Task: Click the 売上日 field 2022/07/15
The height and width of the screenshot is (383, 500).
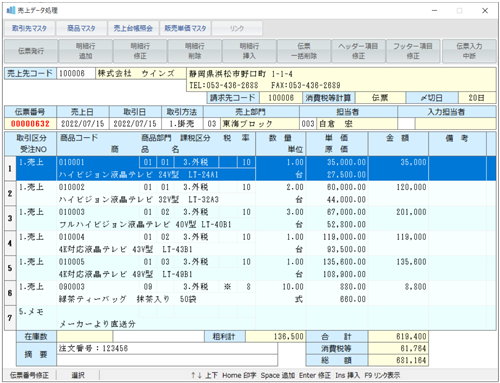Action: (83, 124)
